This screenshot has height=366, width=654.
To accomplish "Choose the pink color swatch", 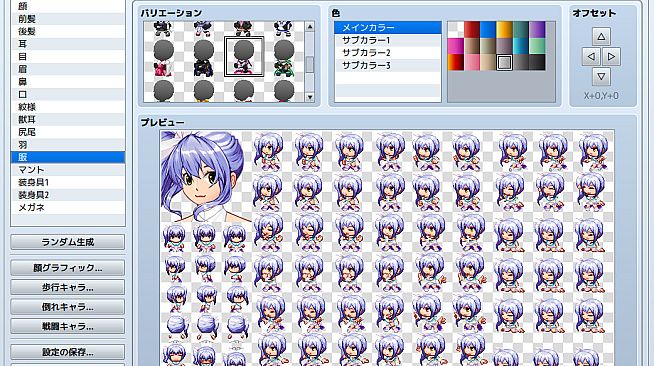I will [x=472, y=62].
